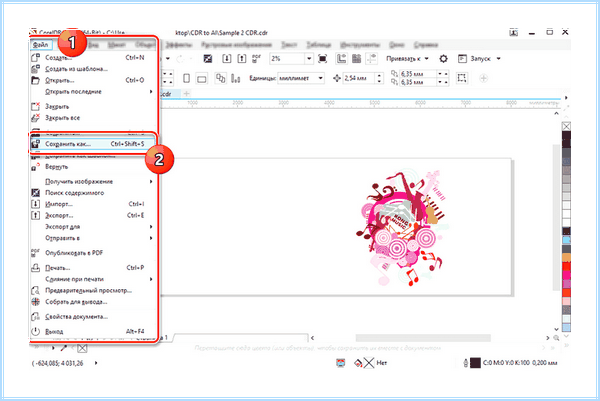Select Опубликовать в PDF menu item

pos(93,253)
